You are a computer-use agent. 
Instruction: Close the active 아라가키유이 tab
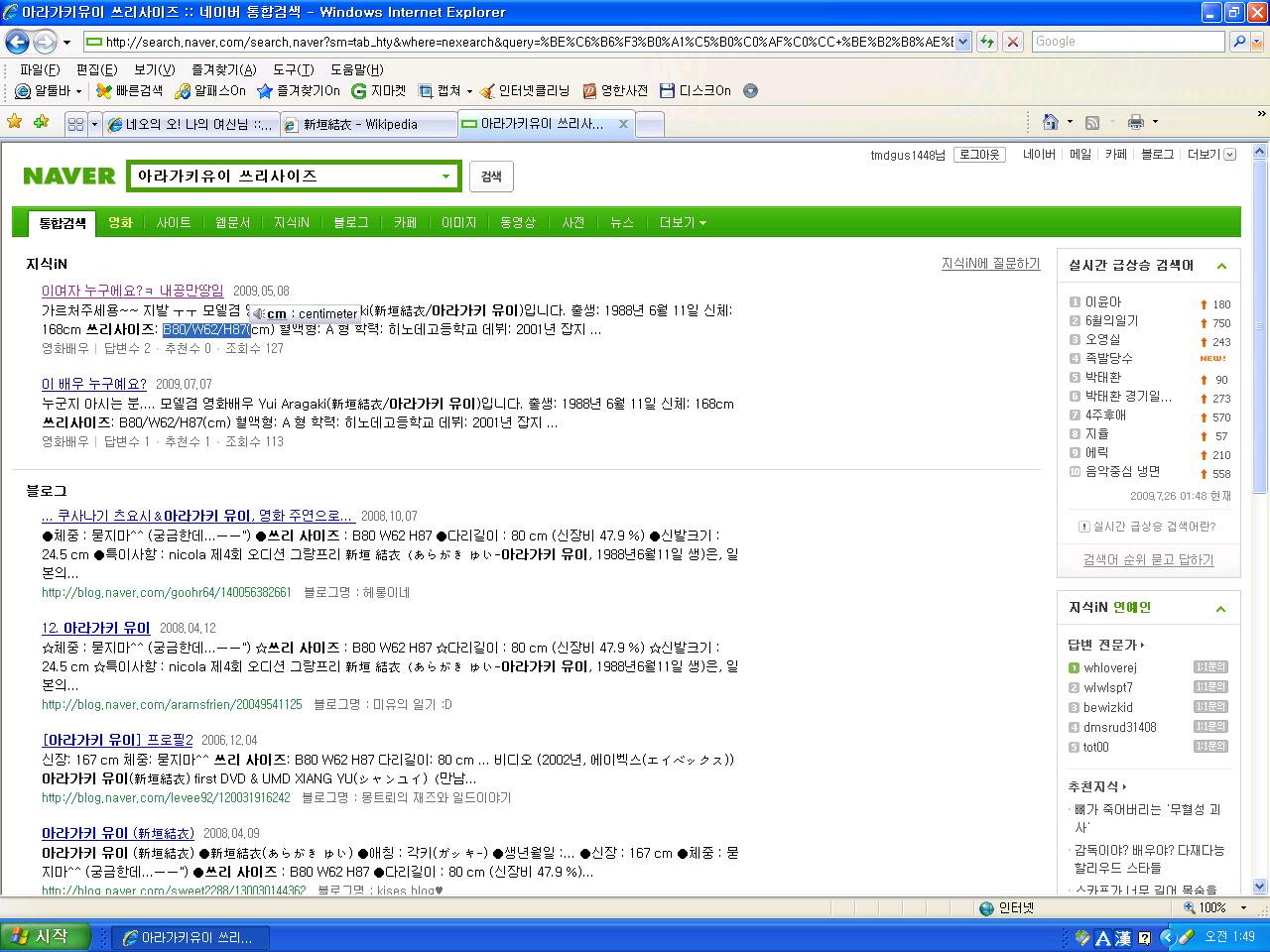(623, 124)
